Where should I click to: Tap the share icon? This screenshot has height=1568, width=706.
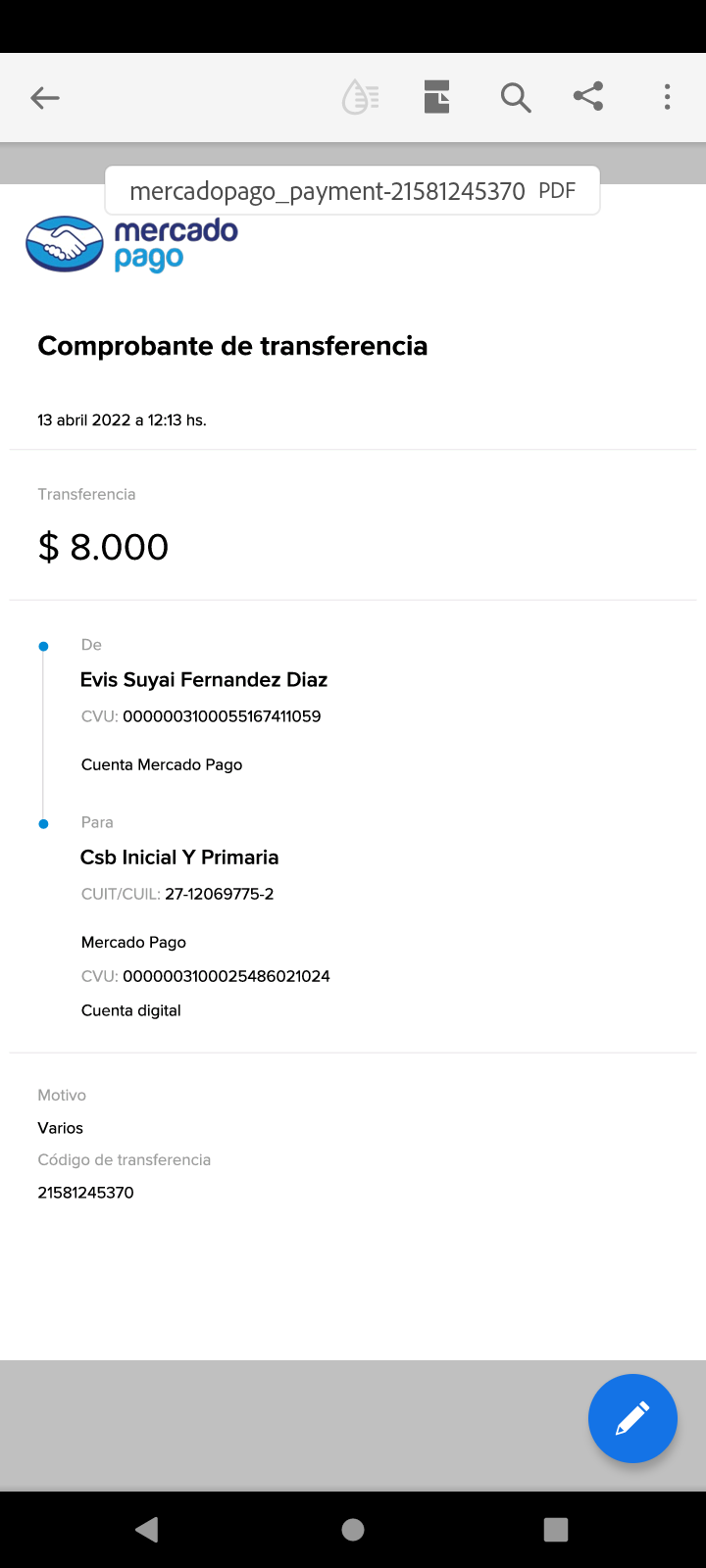(x=588, y=97)
